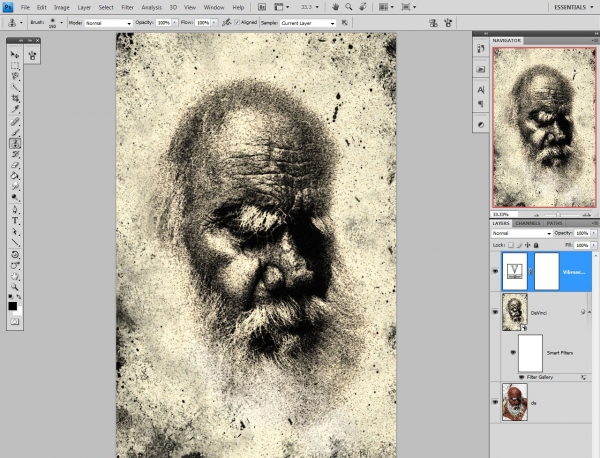Toggle airbrush mode icon in options bar

(x=227, y=23)
